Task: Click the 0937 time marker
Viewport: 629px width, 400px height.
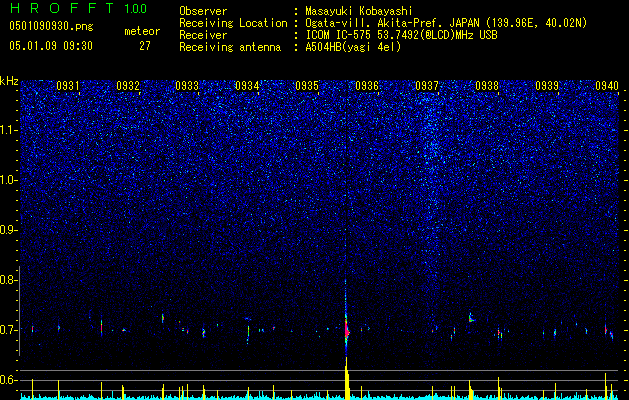Action: [x=427, y=86]
